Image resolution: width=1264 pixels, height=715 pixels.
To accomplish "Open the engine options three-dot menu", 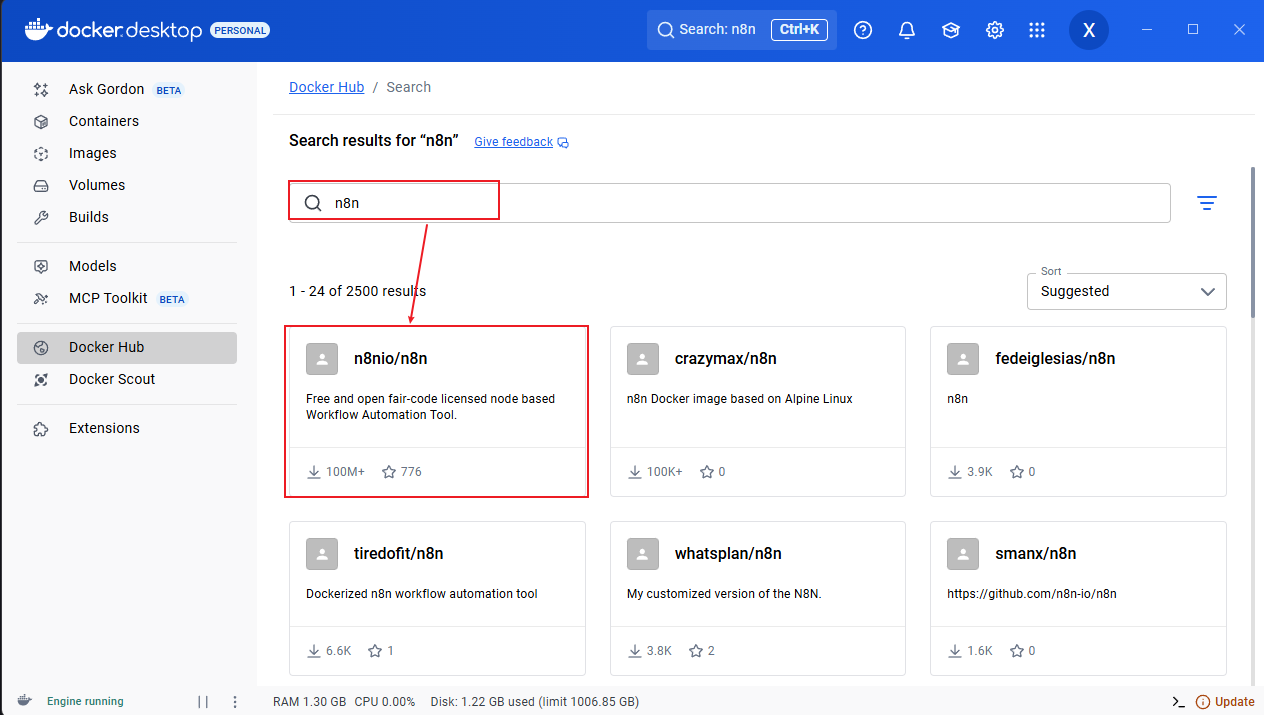I will coord(235,702).
